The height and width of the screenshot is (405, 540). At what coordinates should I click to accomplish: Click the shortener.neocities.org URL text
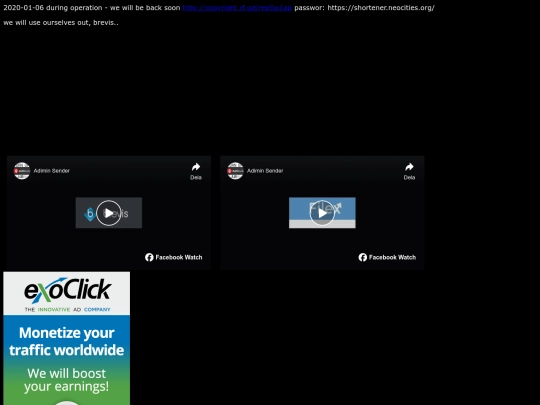click(381, 8)
